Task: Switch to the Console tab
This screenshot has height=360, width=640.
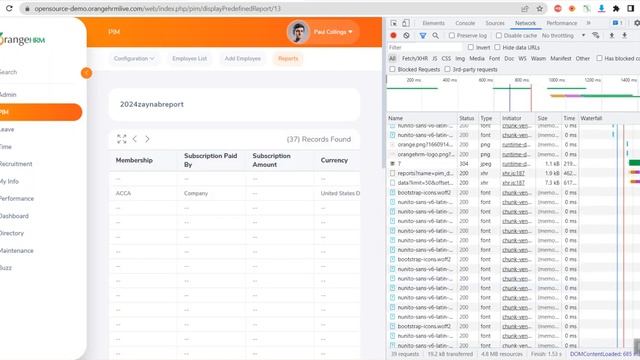Action: [465, 23]
